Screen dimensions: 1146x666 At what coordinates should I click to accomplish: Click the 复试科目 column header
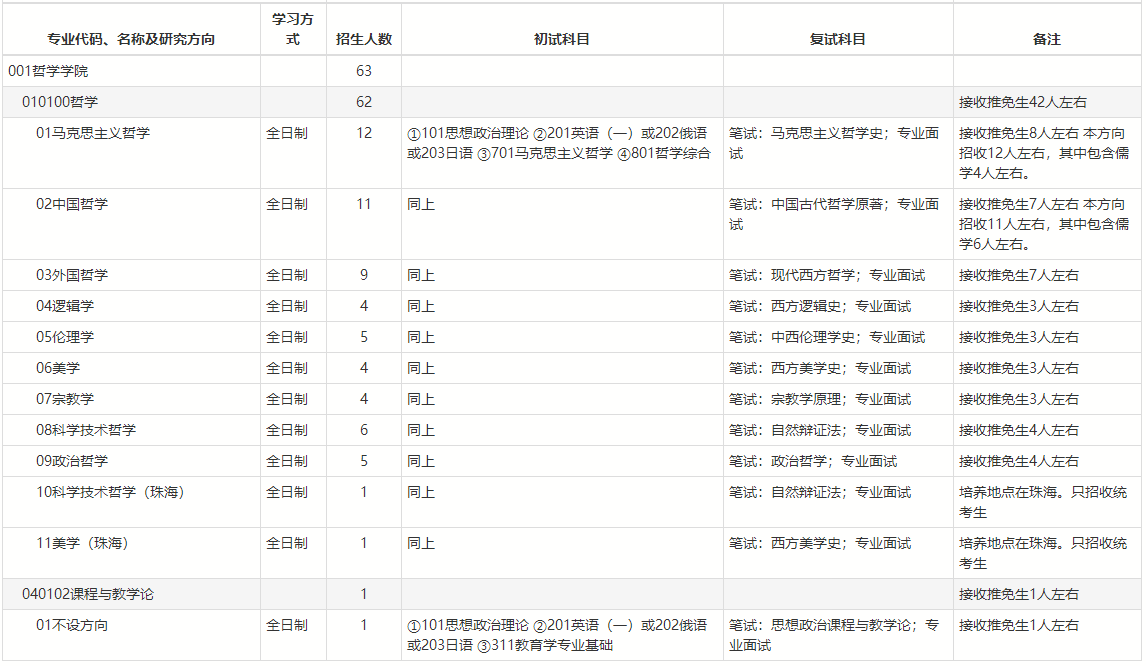pyautogui.click(x=838, y=40)
